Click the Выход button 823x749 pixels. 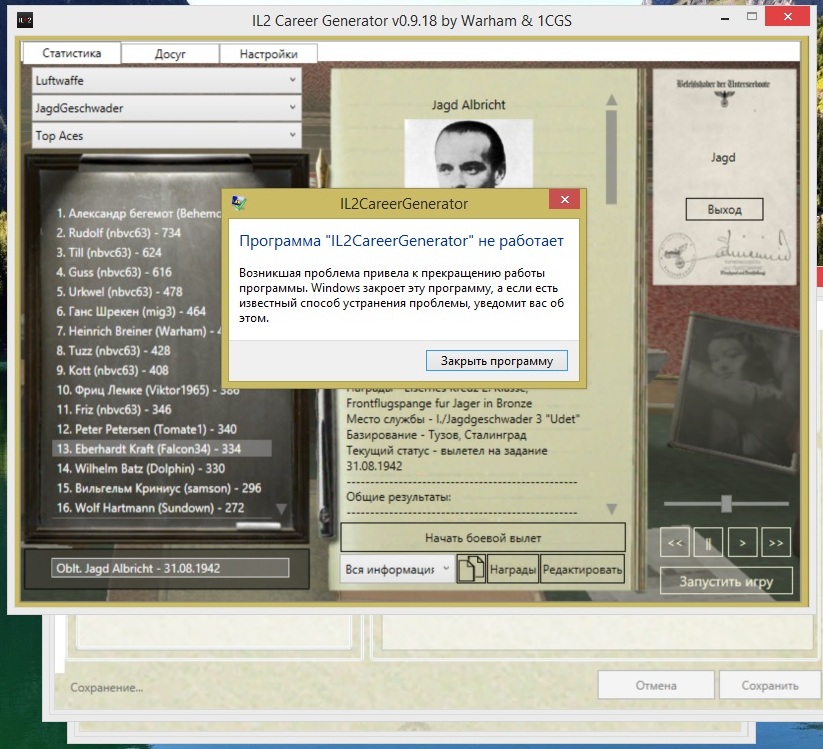click(724, 209)
